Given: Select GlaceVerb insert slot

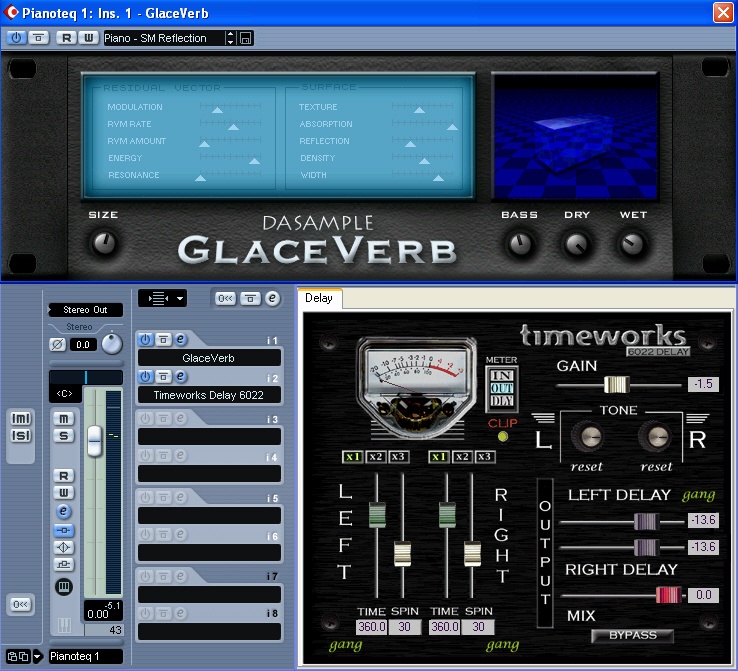Looking at the screenshot, I should (209, 358).
